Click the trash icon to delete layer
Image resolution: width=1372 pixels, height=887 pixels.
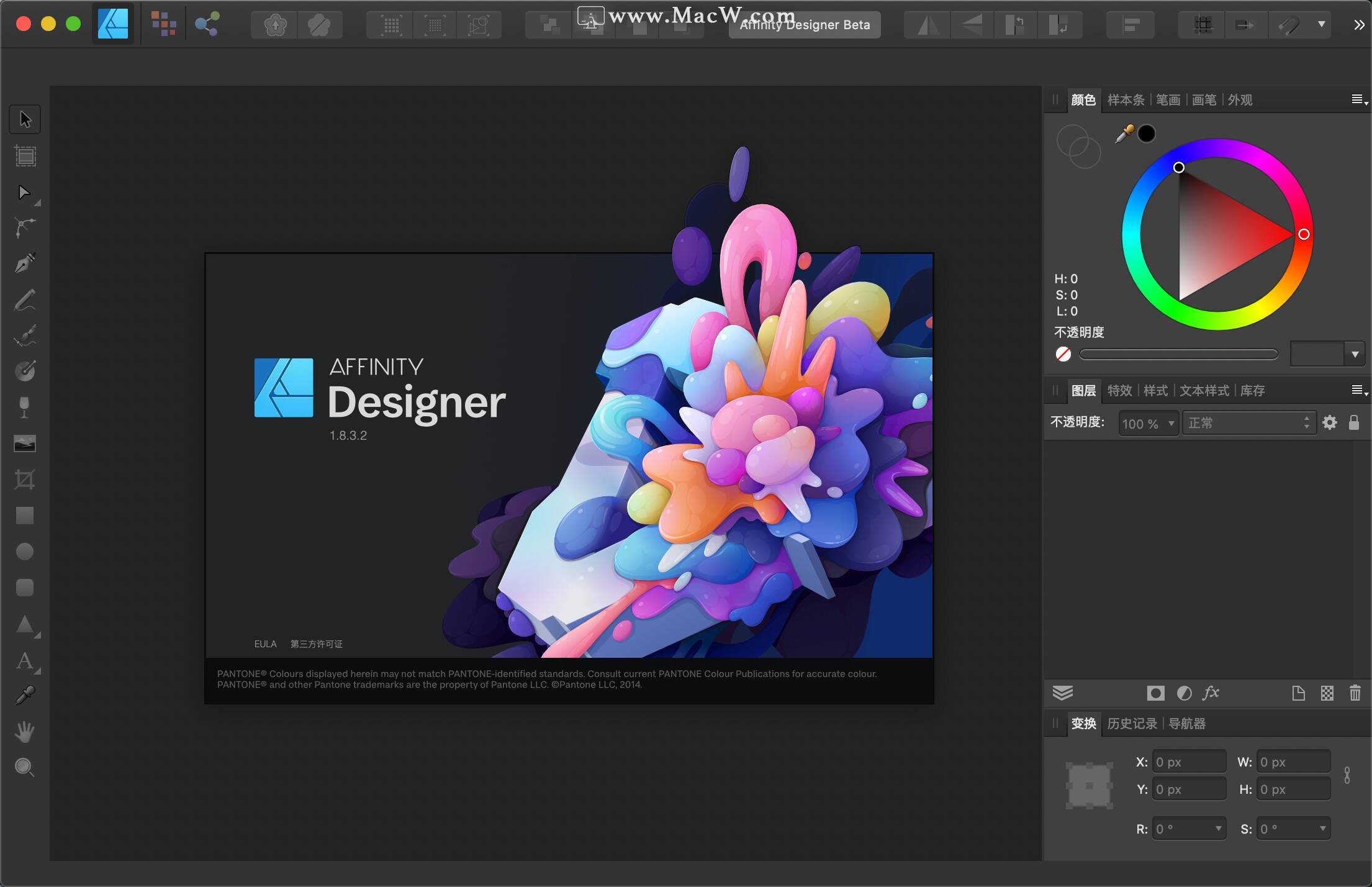(1356, 693)
